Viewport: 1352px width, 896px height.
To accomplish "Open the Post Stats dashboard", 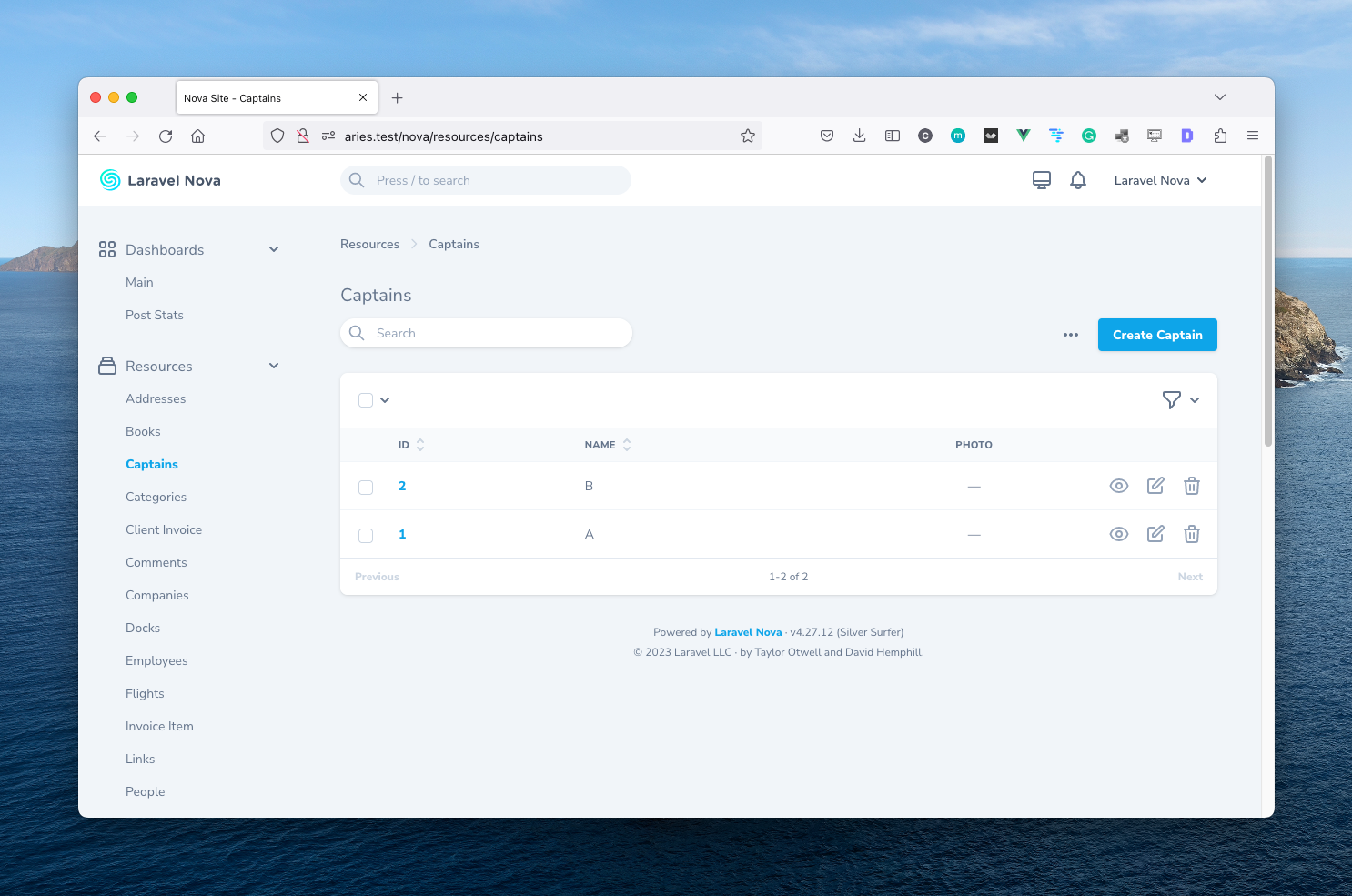I will click(154, 315).
